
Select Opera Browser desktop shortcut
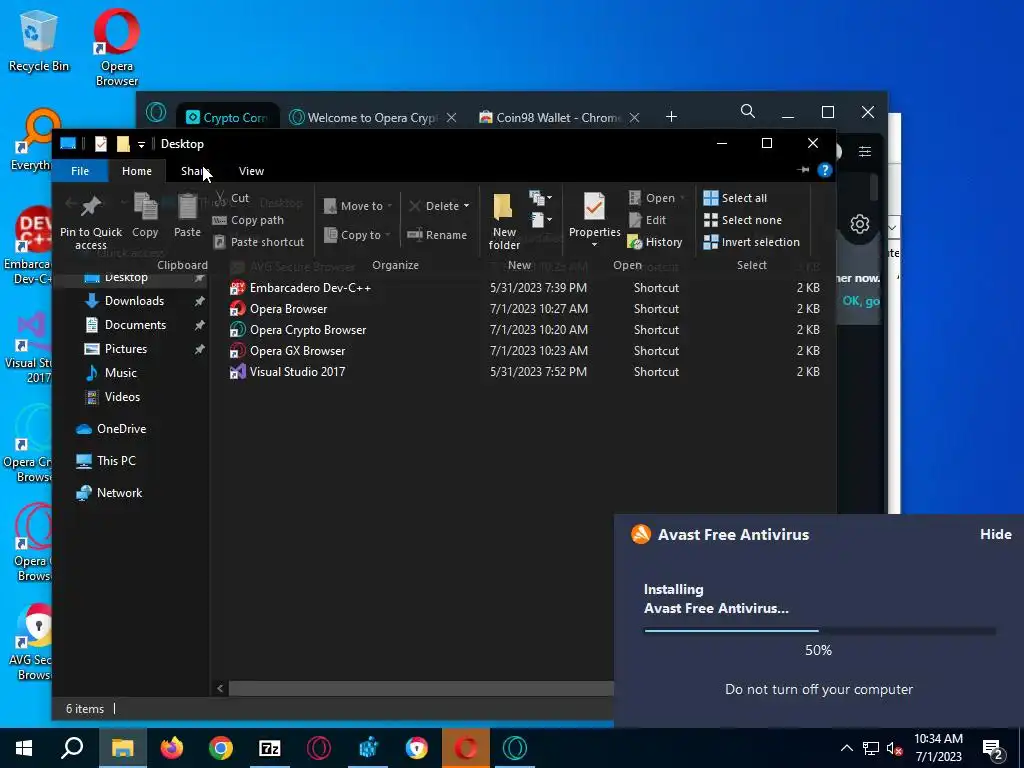[117, 47]
